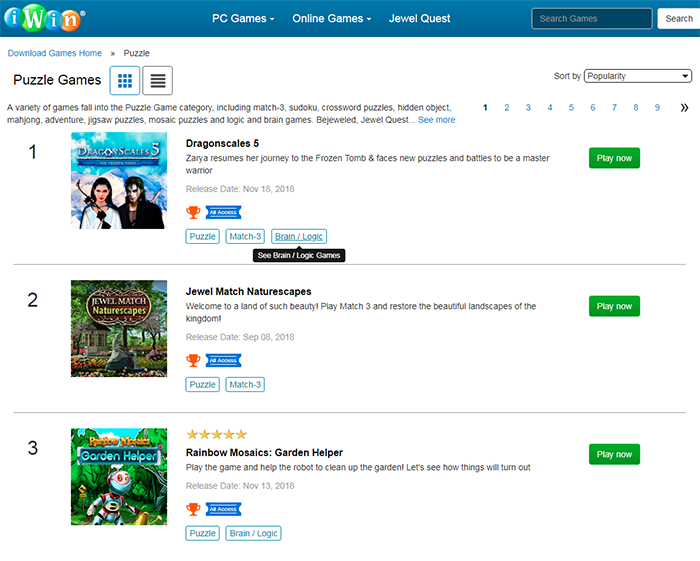Screen dimensions: 700x561
Task: Click the Puzzle breadcrumb text
Action: [137, 53]
